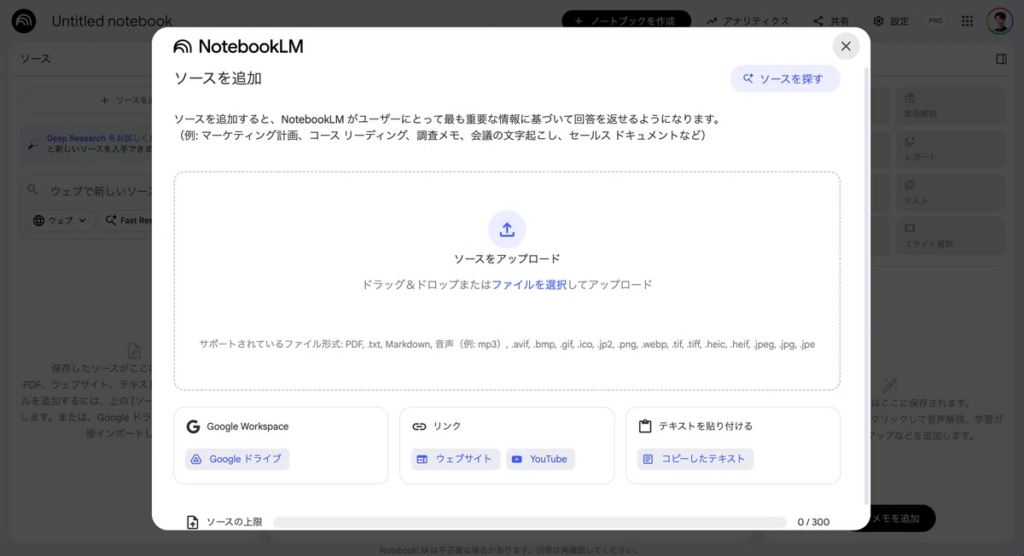Choose the ウェブサイト link option
The height and width of the screenshot is (556, 1024).
click(x=455, y=459)
